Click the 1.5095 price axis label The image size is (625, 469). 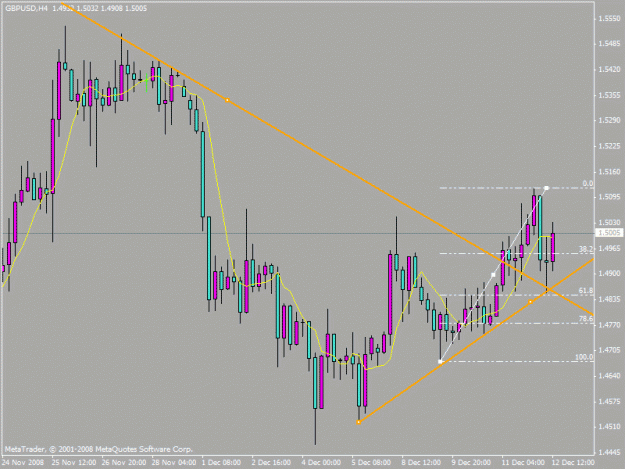(x=609, y=197)
